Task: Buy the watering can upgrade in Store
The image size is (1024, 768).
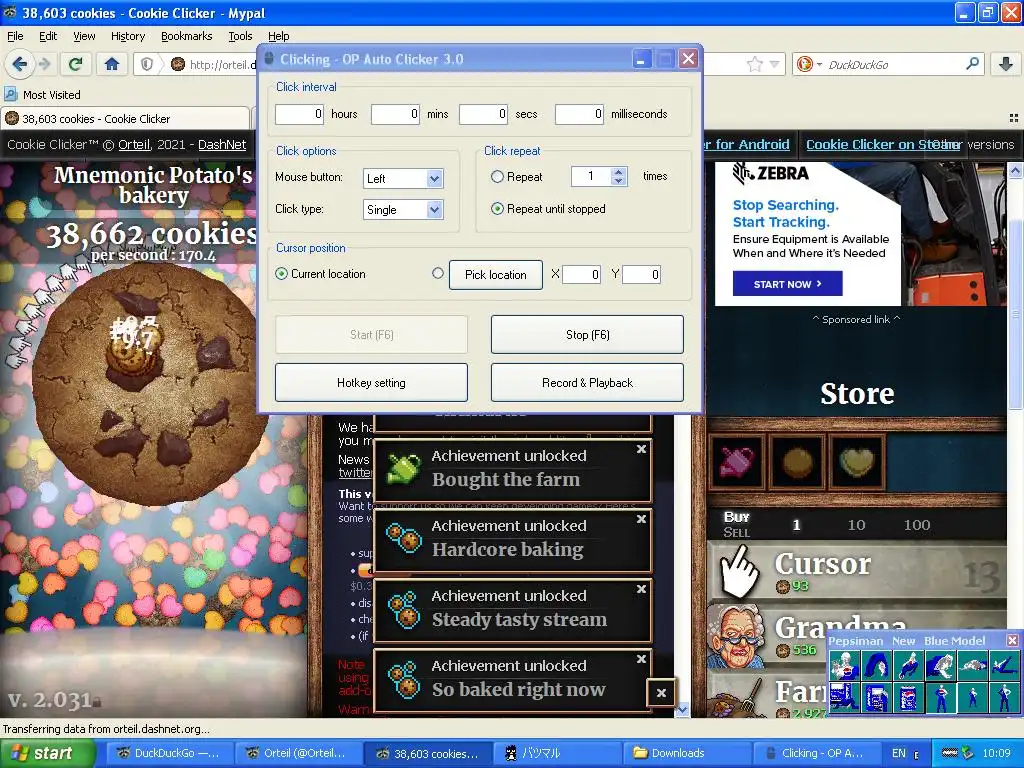Action: pyautogui.click(x=737, y=461)
